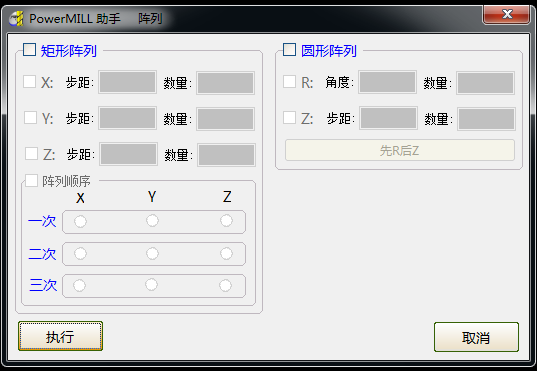Viewport: 537px width, 371px height.
Task: Tick the Z: checkbox under 圆形阵列
Action: click(x=289, y=118)
